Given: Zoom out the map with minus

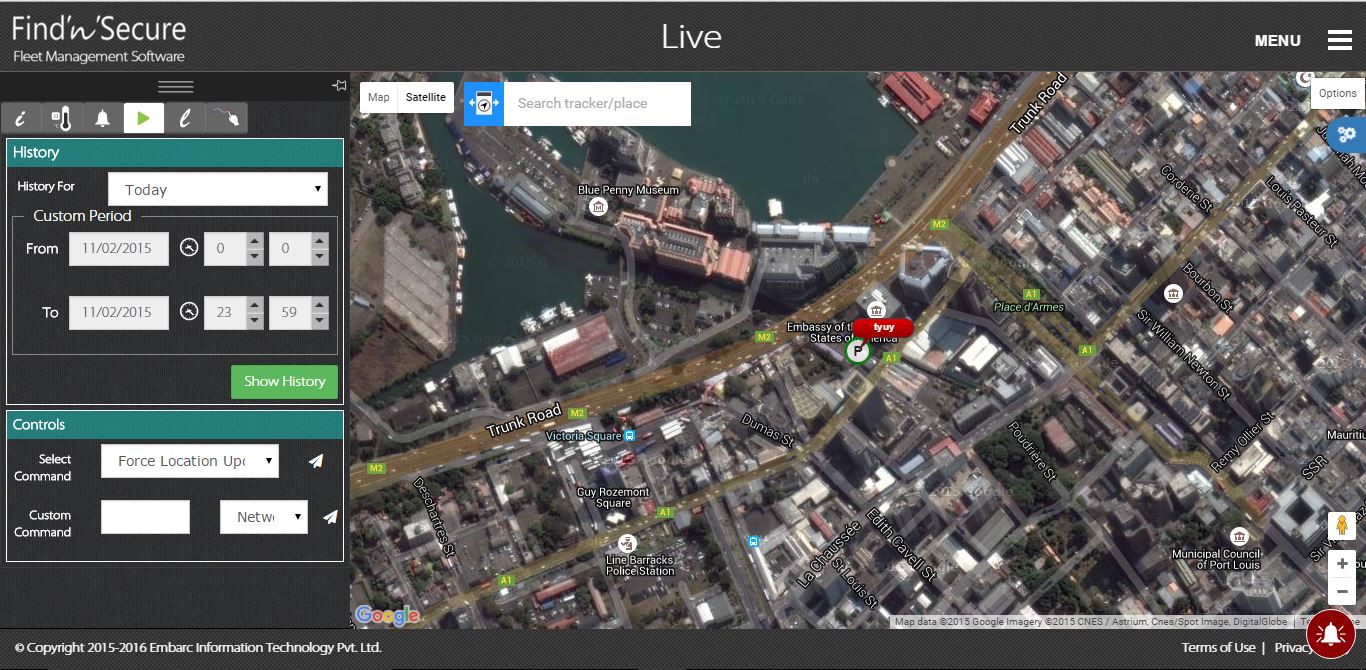Looking at the screenshot, I should 1342,591.
